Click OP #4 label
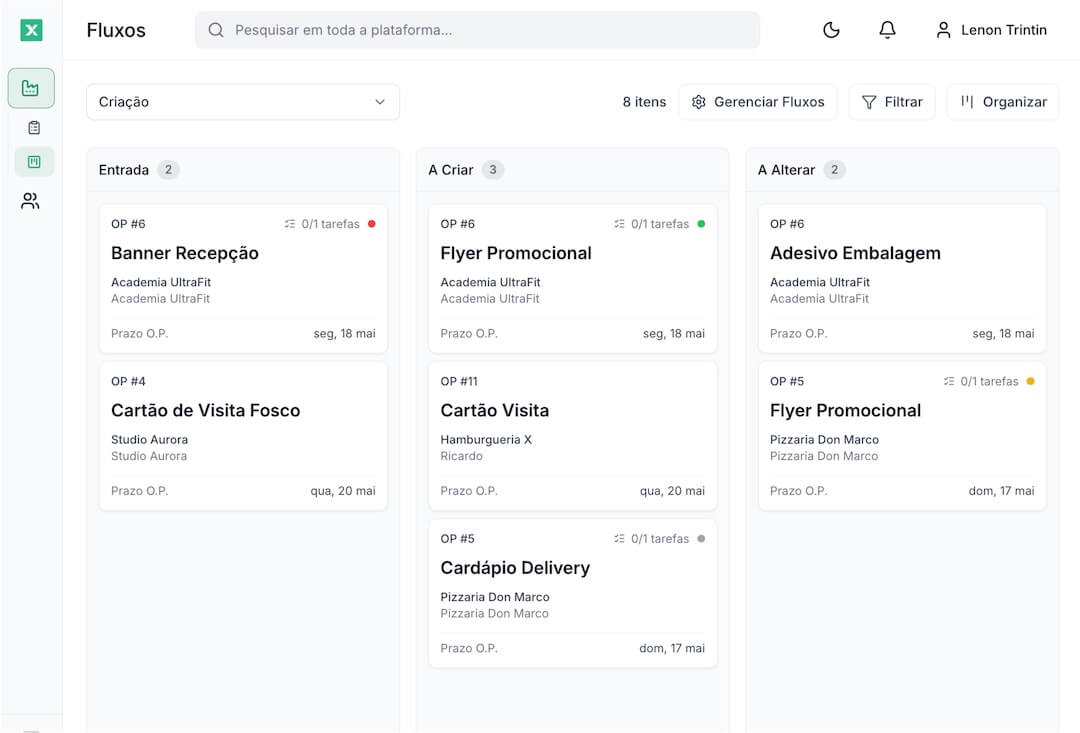The image size is (1080, 733). click(128, 381)
